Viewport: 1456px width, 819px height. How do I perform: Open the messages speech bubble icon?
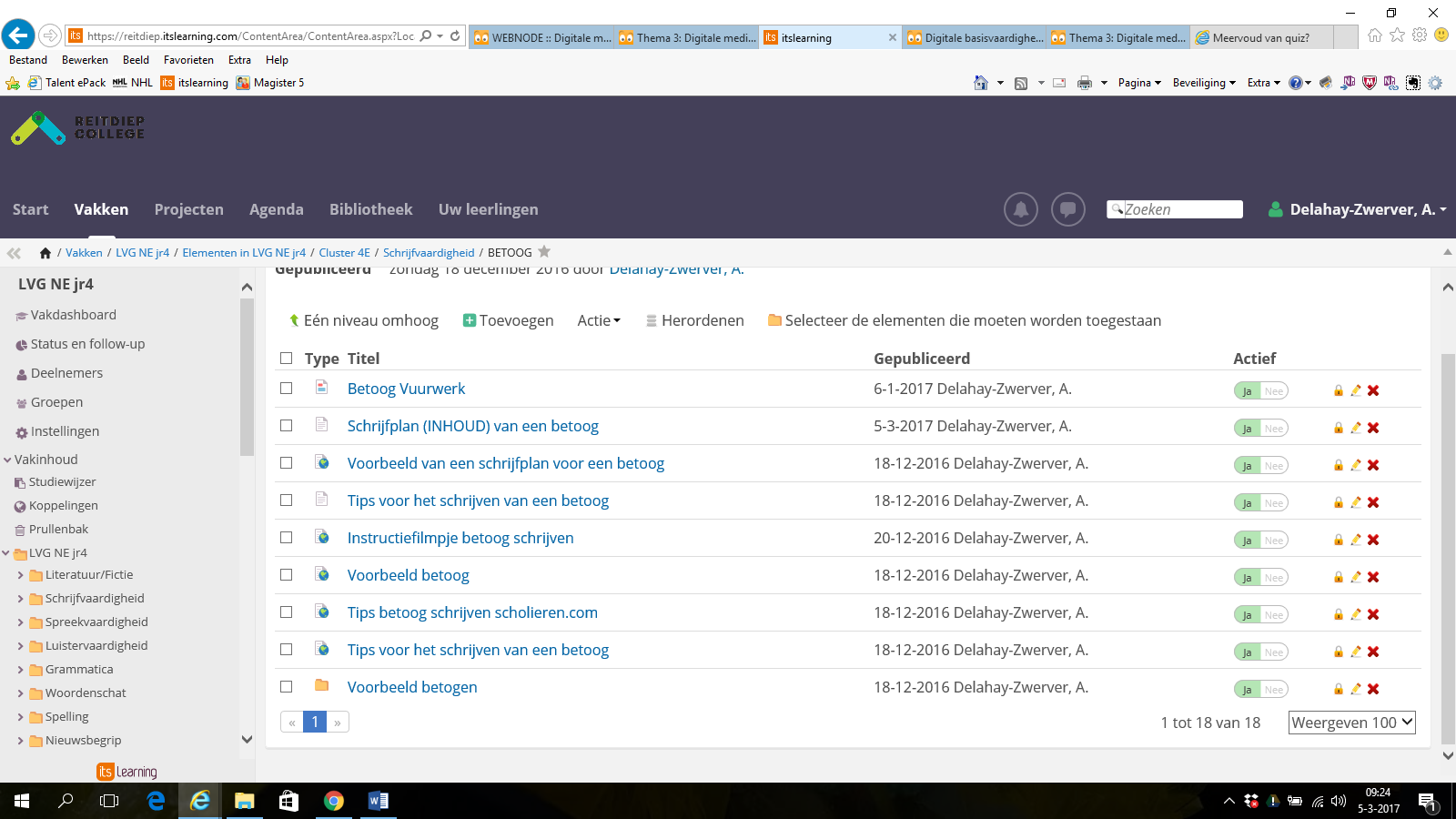[x=1067, y=209]
